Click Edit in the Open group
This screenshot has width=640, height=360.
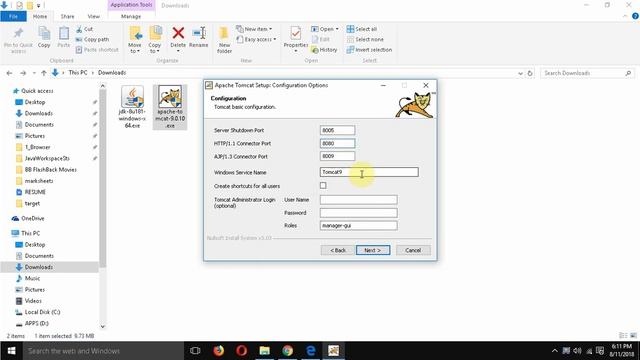321,40
